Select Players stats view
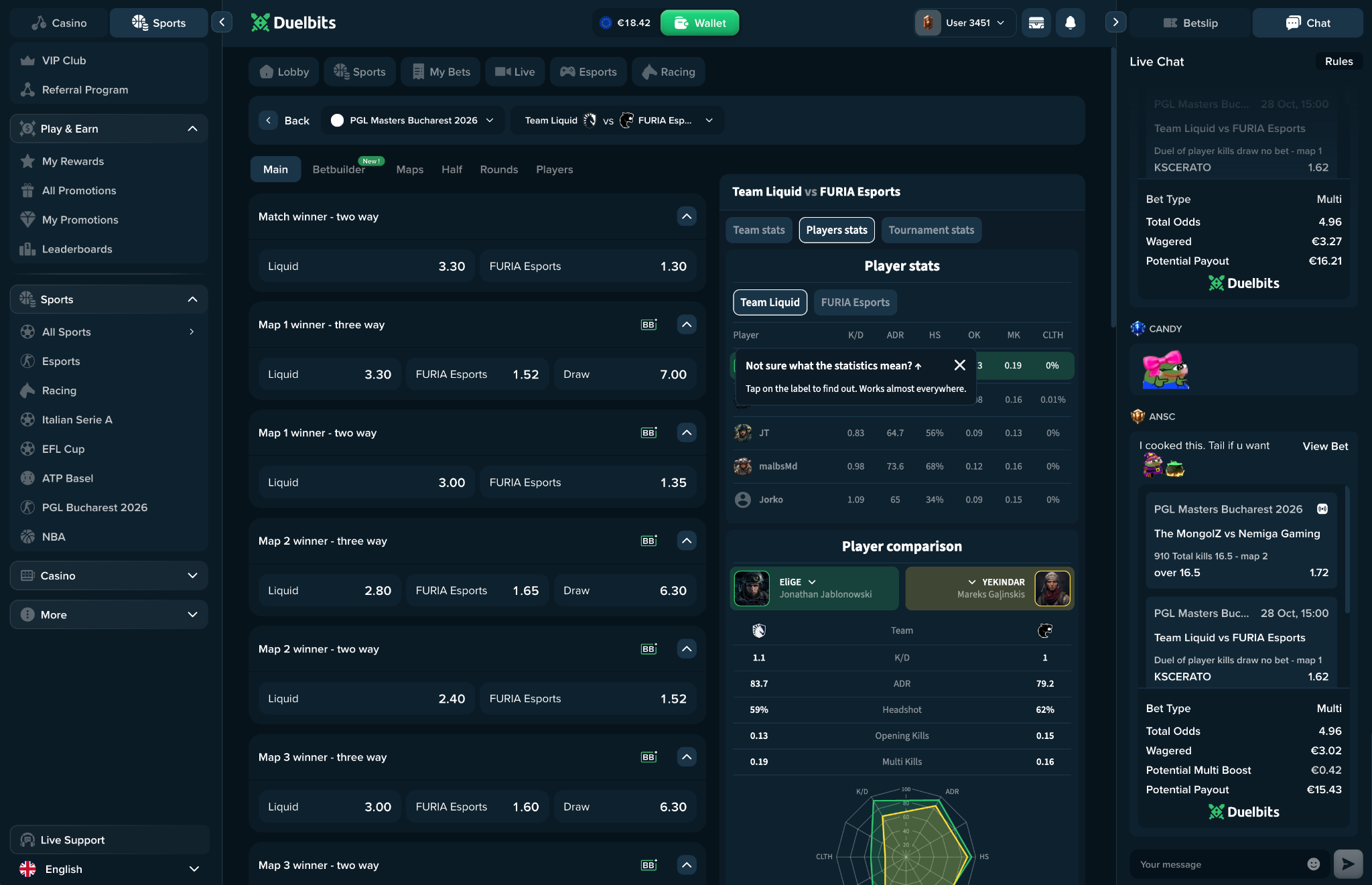The width and height of the screenshot is (1372, 885). click(x=837, y=230)
